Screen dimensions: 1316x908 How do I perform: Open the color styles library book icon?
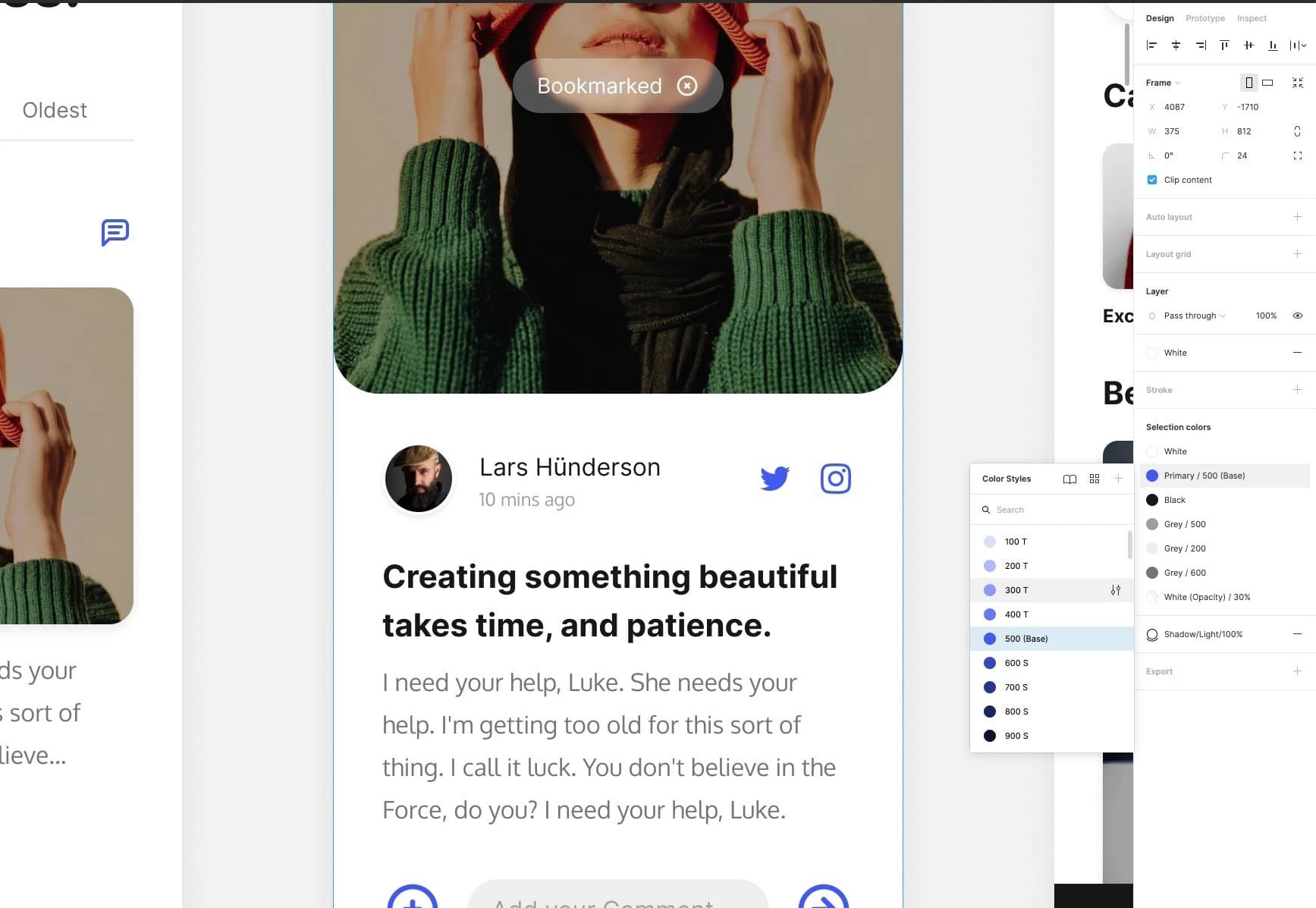[x=1069, y=479]
